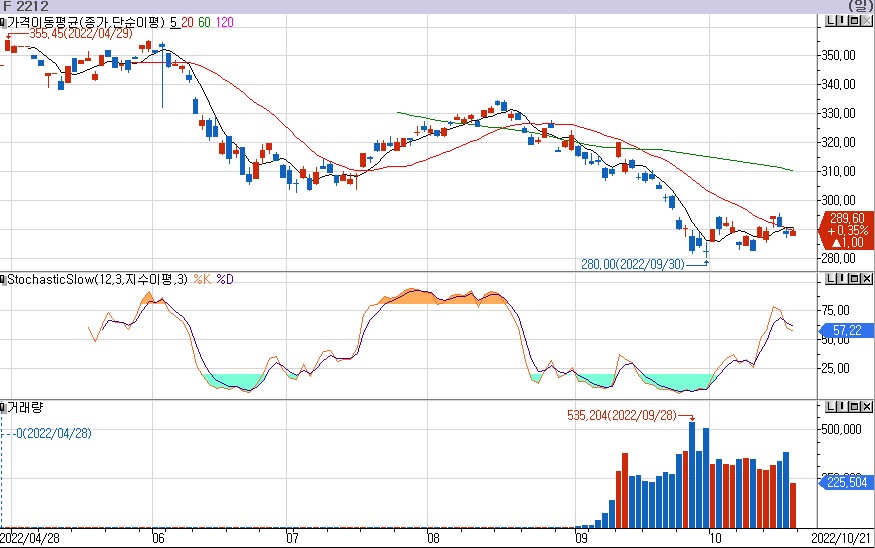Viewport: 875px width, 548px height.
Task: Click the marker icon before 거래량 title
Action: (3, 407)
